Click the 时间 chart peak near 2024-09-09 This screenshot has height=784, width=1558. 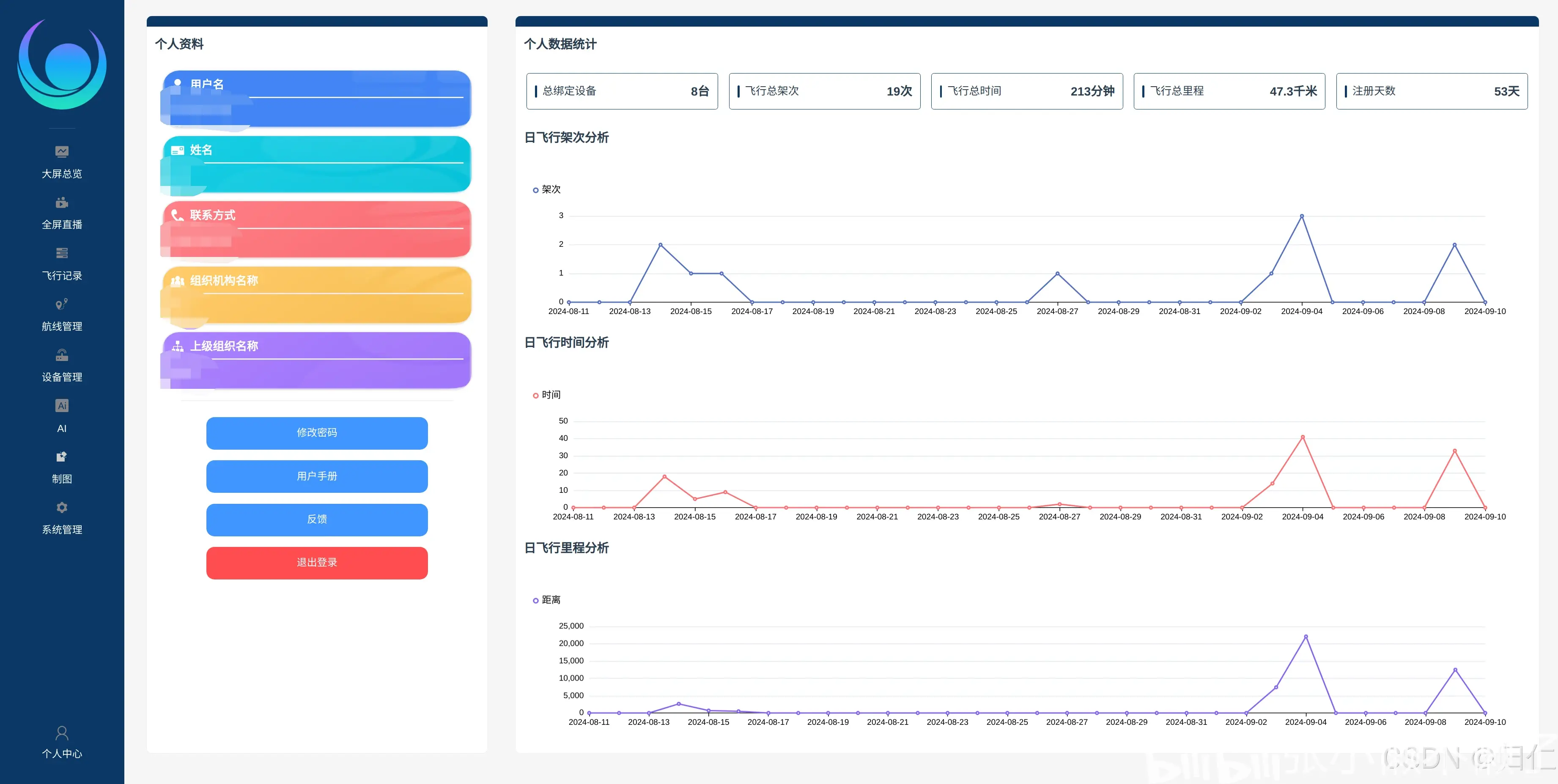1454,451
